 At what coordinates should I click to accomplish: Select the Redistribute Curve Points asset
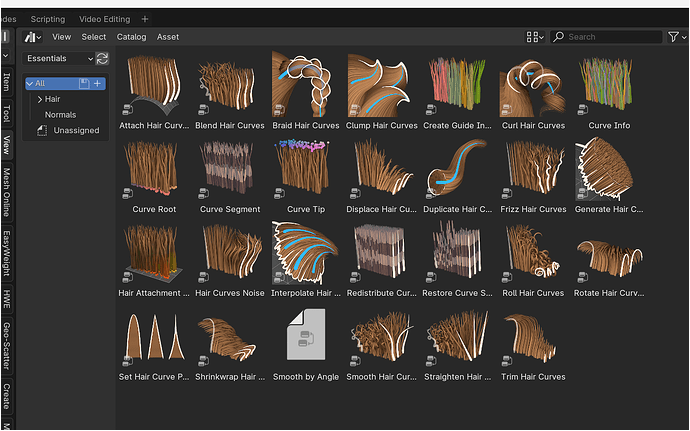tap(382, 259)
